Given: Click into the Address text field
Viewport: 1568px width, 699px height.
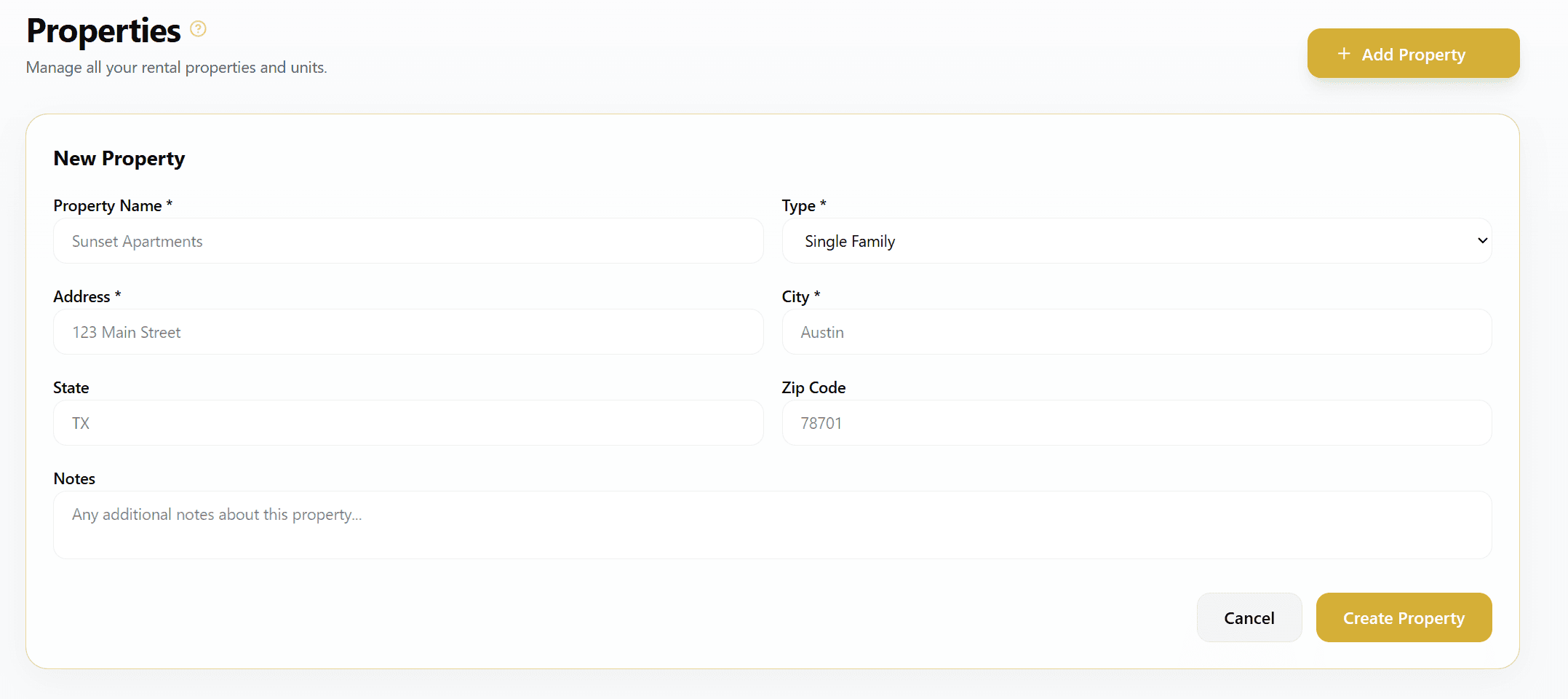Looking at the screenshot, I should (408, 332).
